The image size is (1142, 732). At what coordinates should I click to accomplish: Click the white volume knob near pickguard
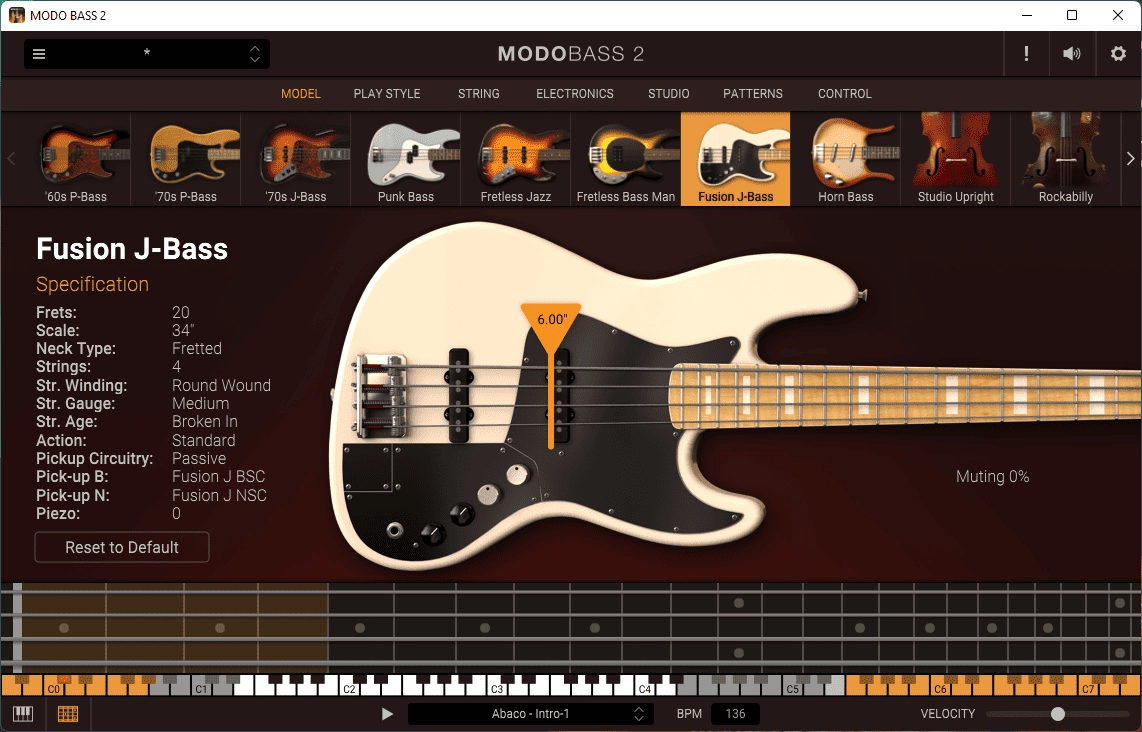[517, 475]
